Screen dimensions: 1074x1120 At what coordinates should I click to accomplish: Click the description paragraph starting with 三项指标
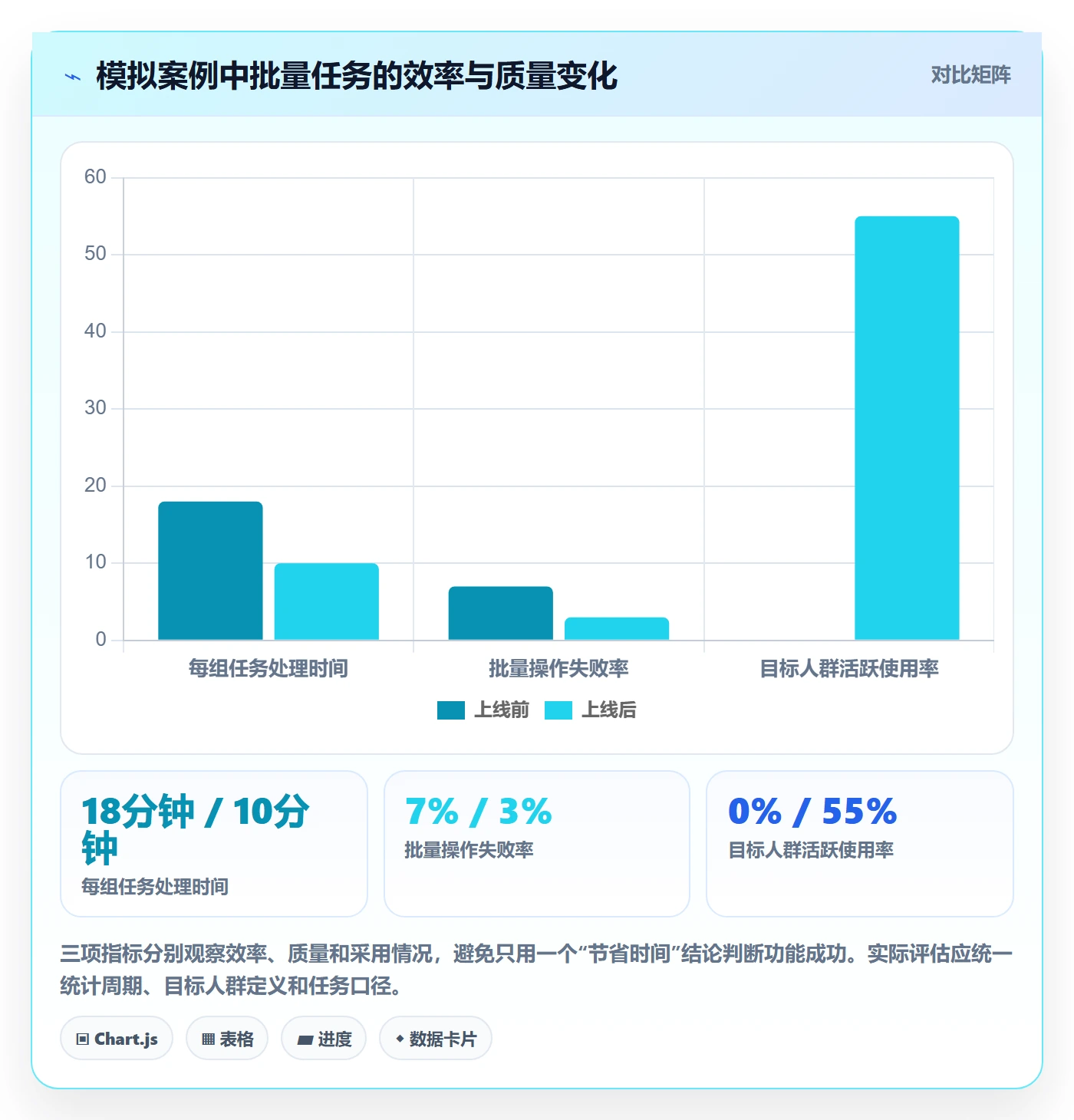537,970
